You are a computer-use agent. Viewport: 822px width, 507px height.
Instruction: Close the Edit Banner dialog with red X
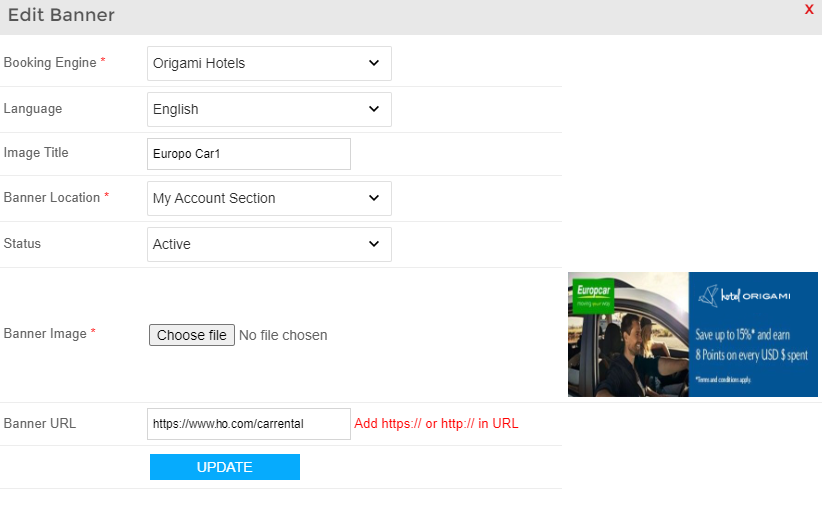coord(809,9)
